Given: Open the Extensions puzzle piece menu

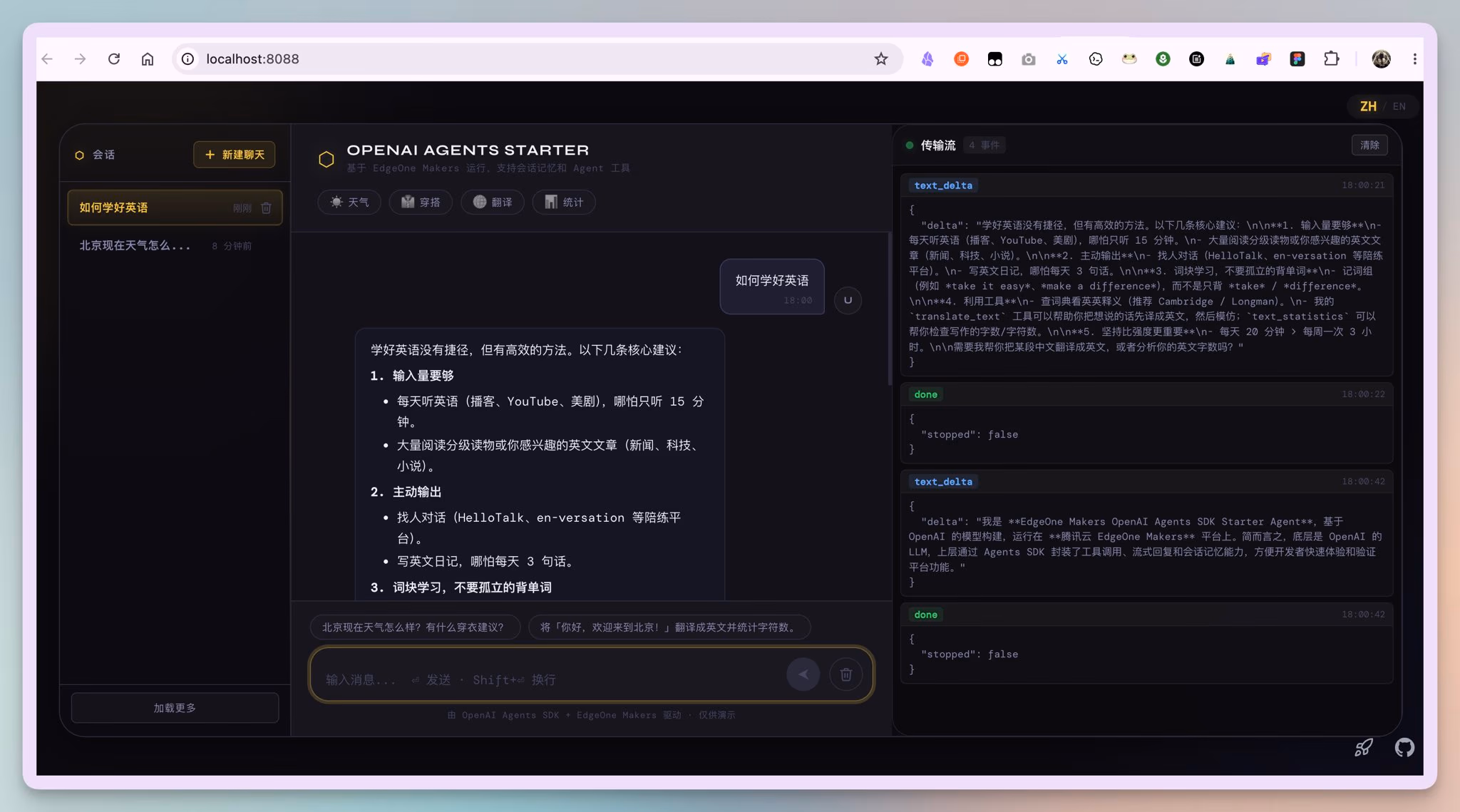Looking at the screenshot, I should pyautogui.click(x=1331, y=59).
